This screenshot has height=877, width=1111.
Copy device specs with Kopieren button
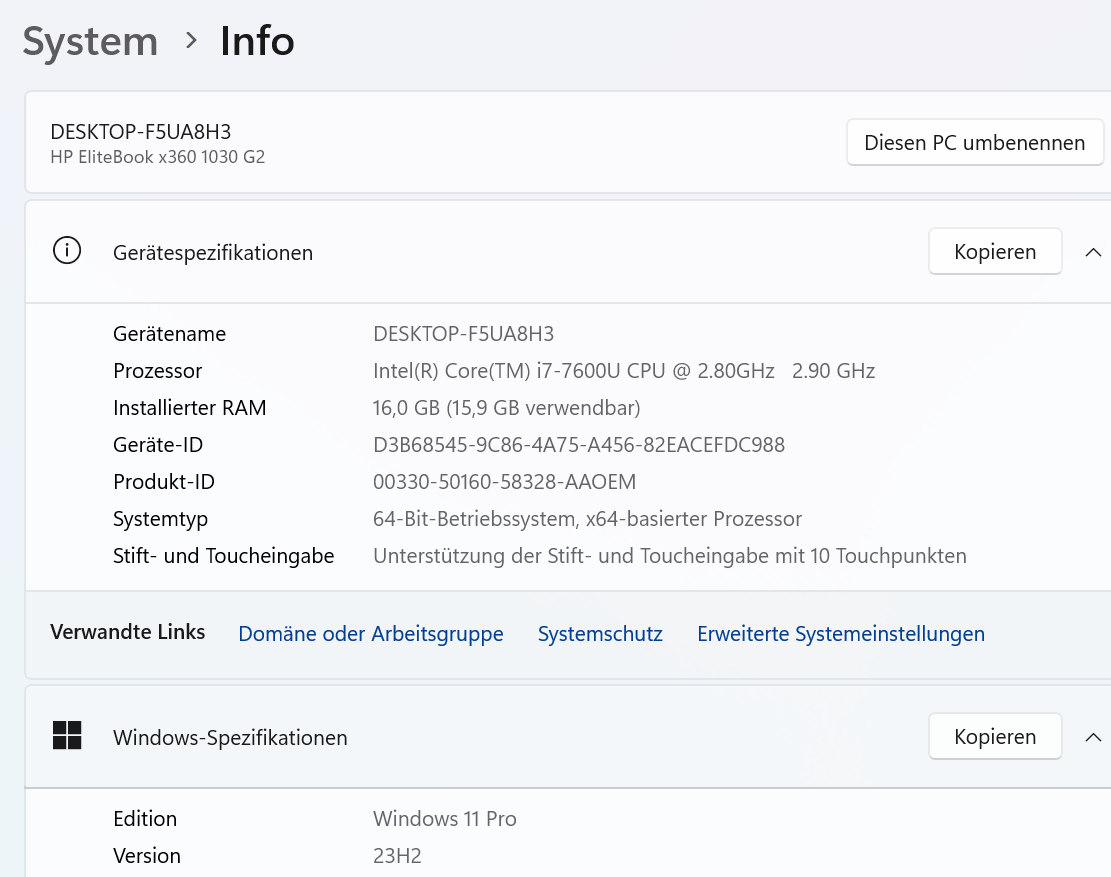995,251
